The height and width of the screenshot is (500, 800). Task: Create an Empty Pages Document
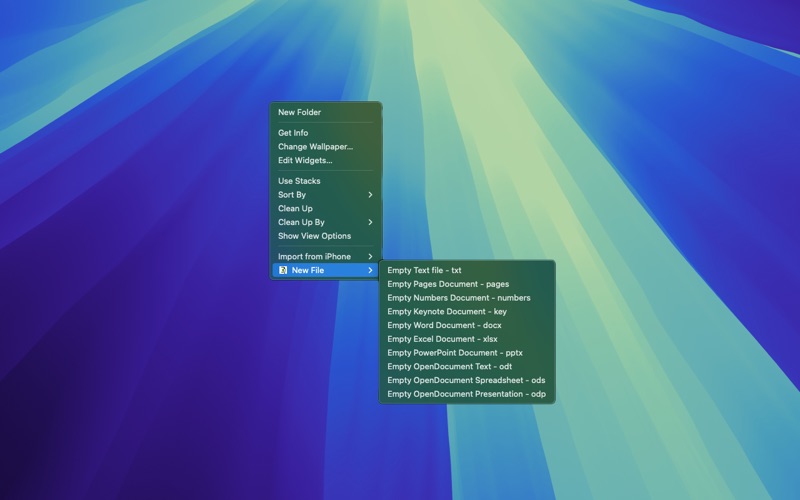tap(467, 284)
